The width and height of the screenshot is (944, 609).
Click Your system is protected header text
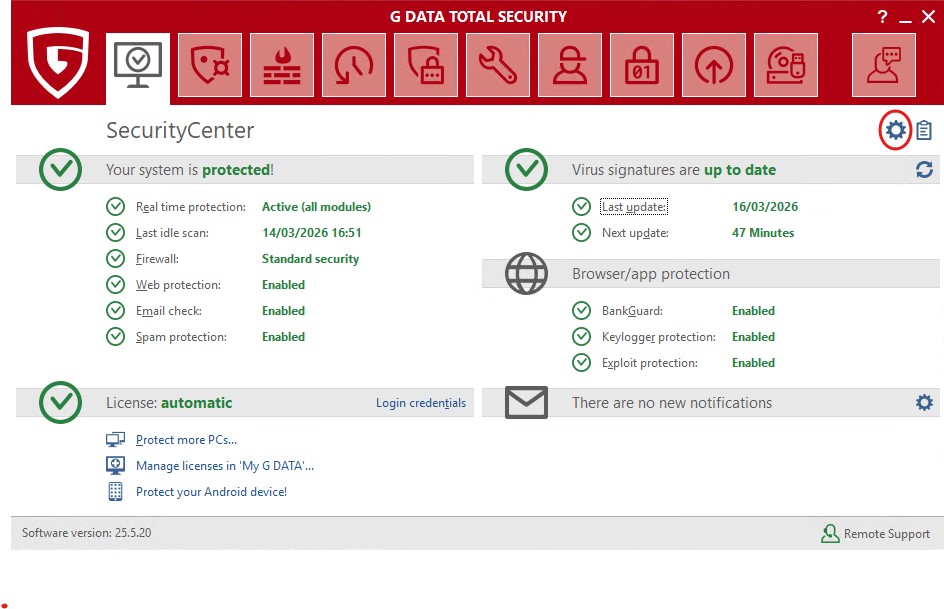click(190, 170)
